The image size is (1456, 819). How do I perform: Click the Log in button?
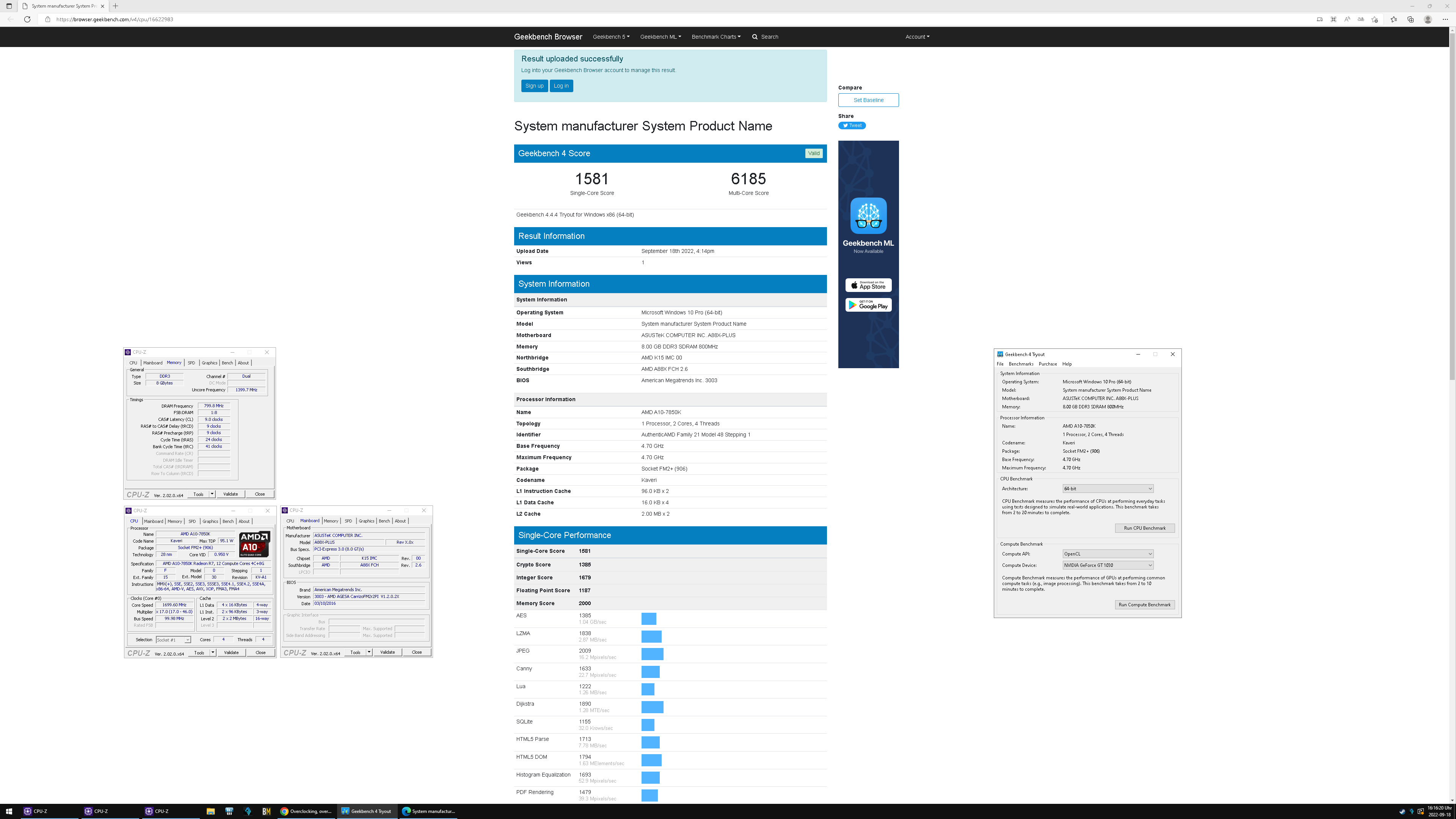pos(561,86)
